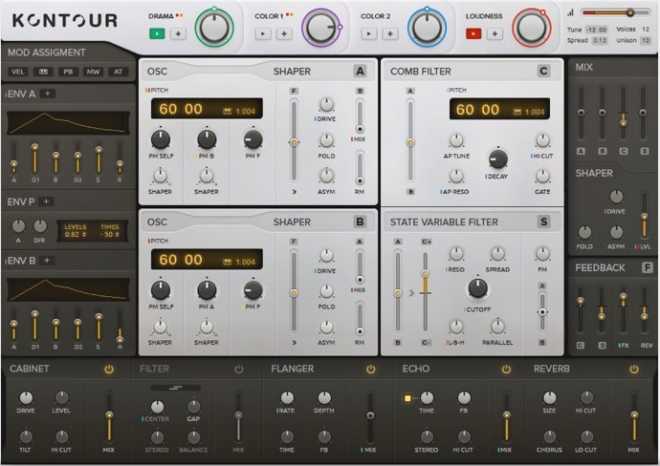Click the S button of State Variable Filter
This screenshot has height=466, width=660.
pyautogui.click(x=543, y=222)
